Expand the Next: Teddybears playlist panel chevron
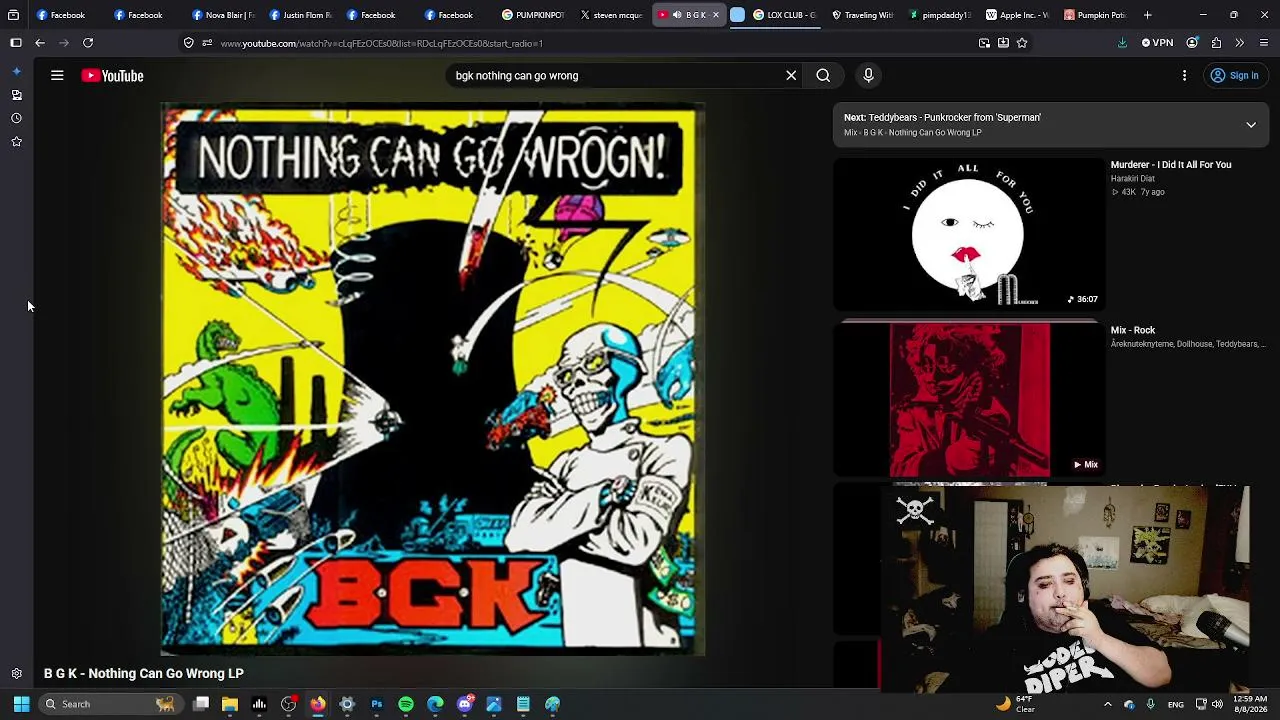Image resolution: width=1280 pixels, height=720 pixels. point(1250,125)
